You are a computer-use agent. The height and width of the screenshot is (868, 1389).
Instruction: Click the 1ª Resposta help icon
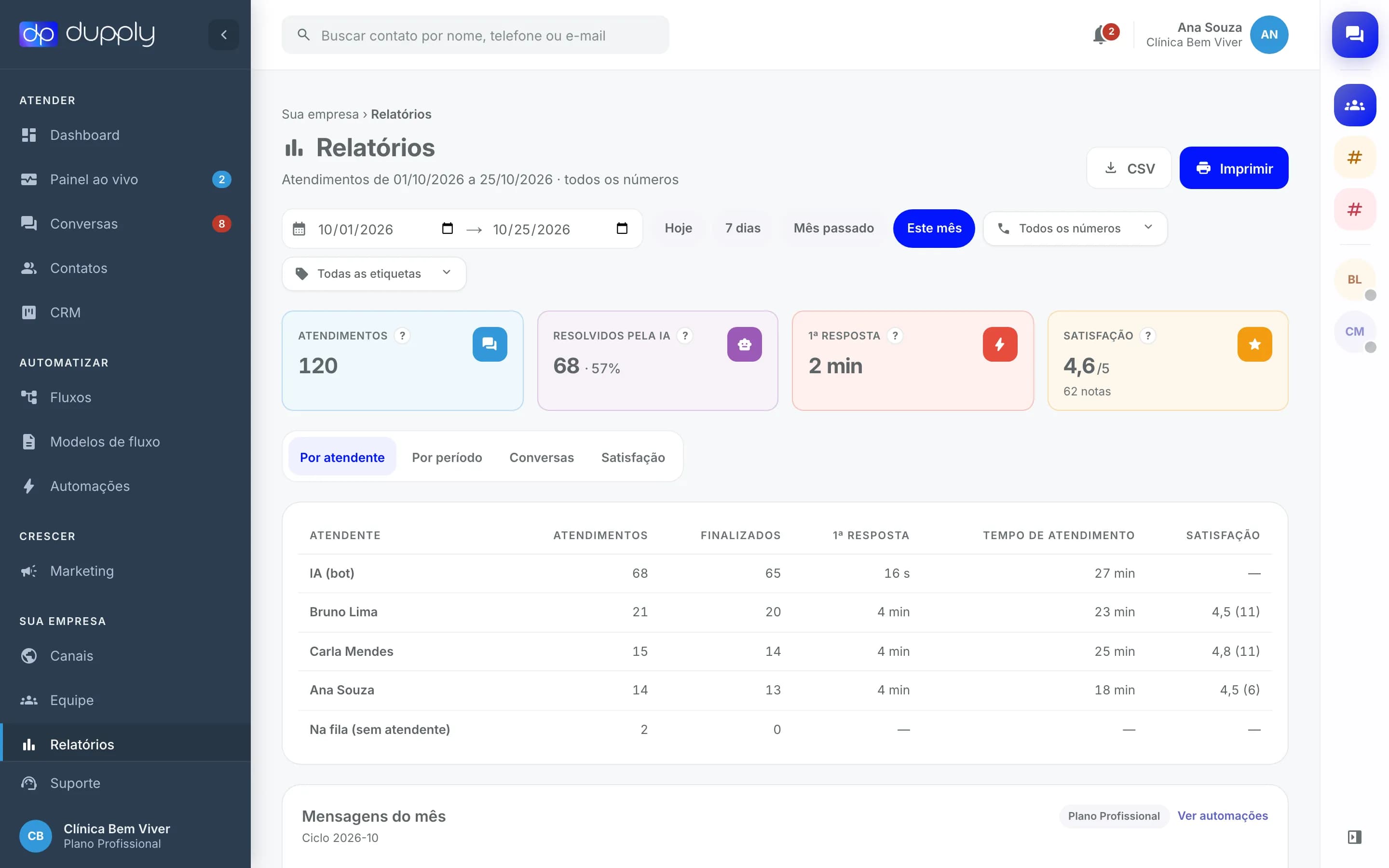(x=895, y=336)
